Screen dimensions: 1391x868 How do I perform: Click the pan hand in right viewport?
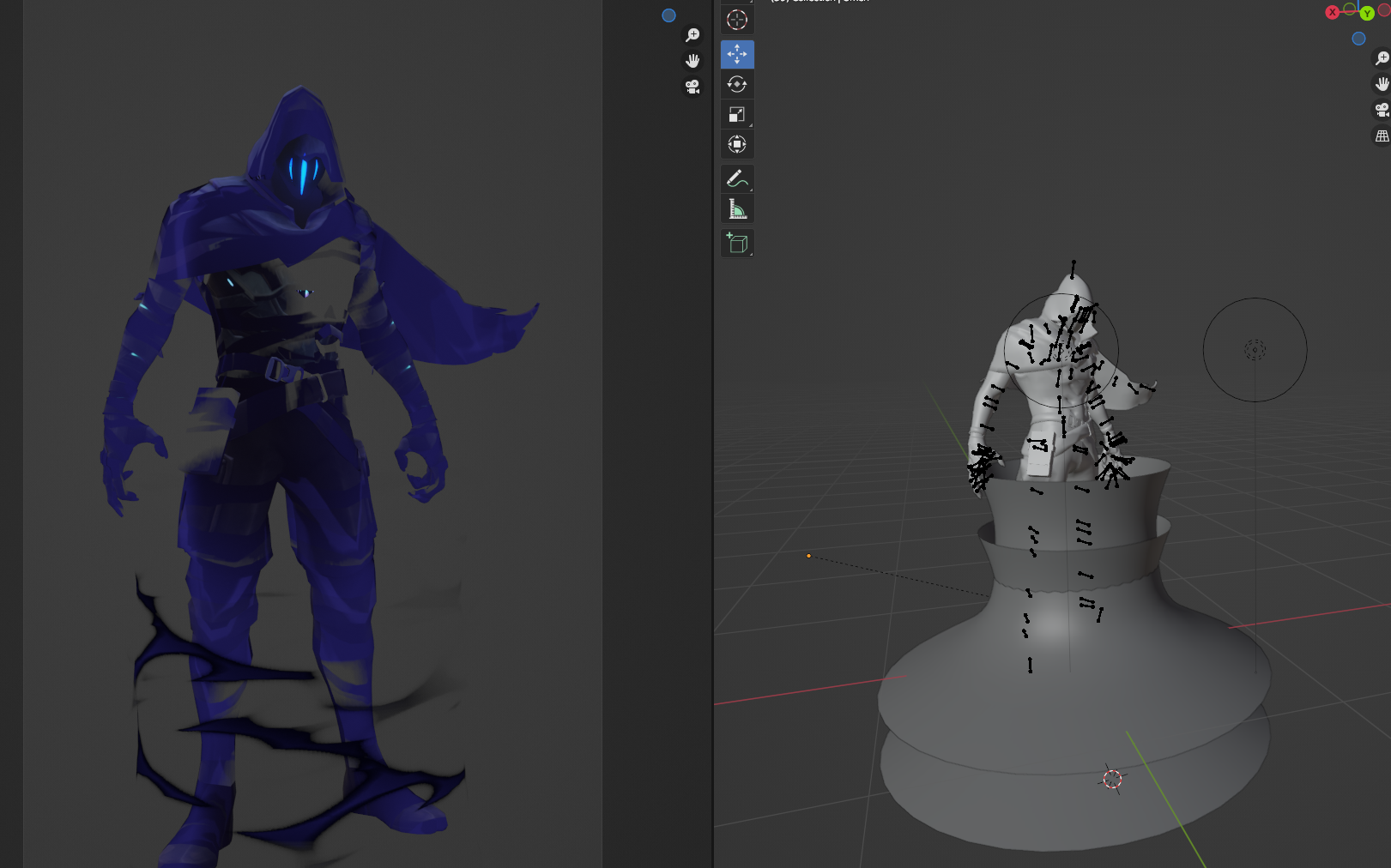tap(1382, 84)
